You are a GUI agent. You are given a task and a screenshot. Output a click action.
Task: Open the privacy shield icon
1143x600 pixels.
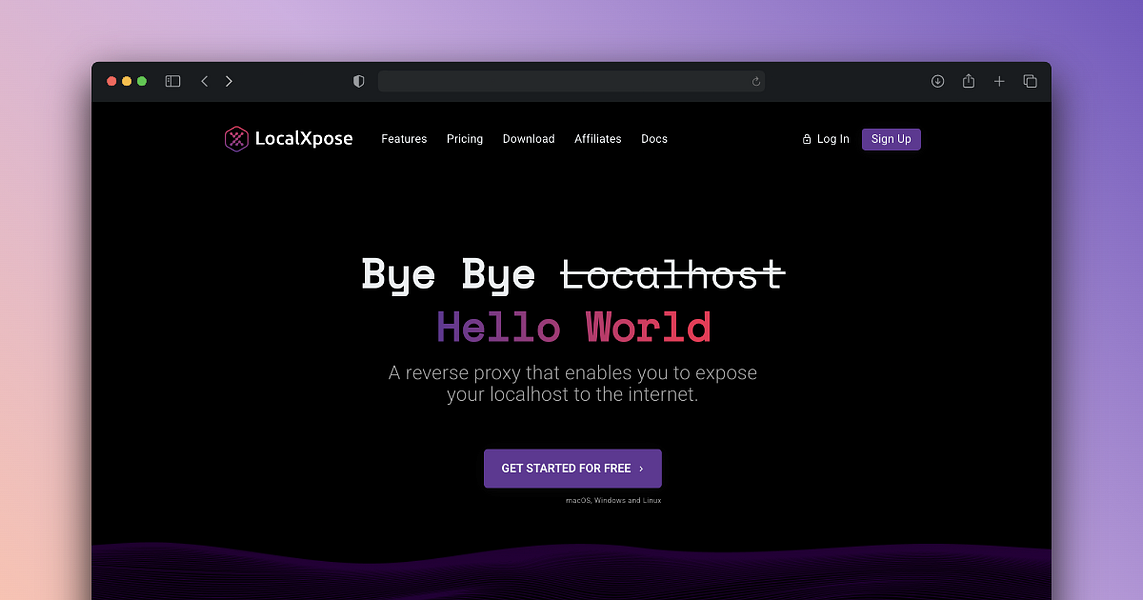pyautogui.click(x=359, y=81)
